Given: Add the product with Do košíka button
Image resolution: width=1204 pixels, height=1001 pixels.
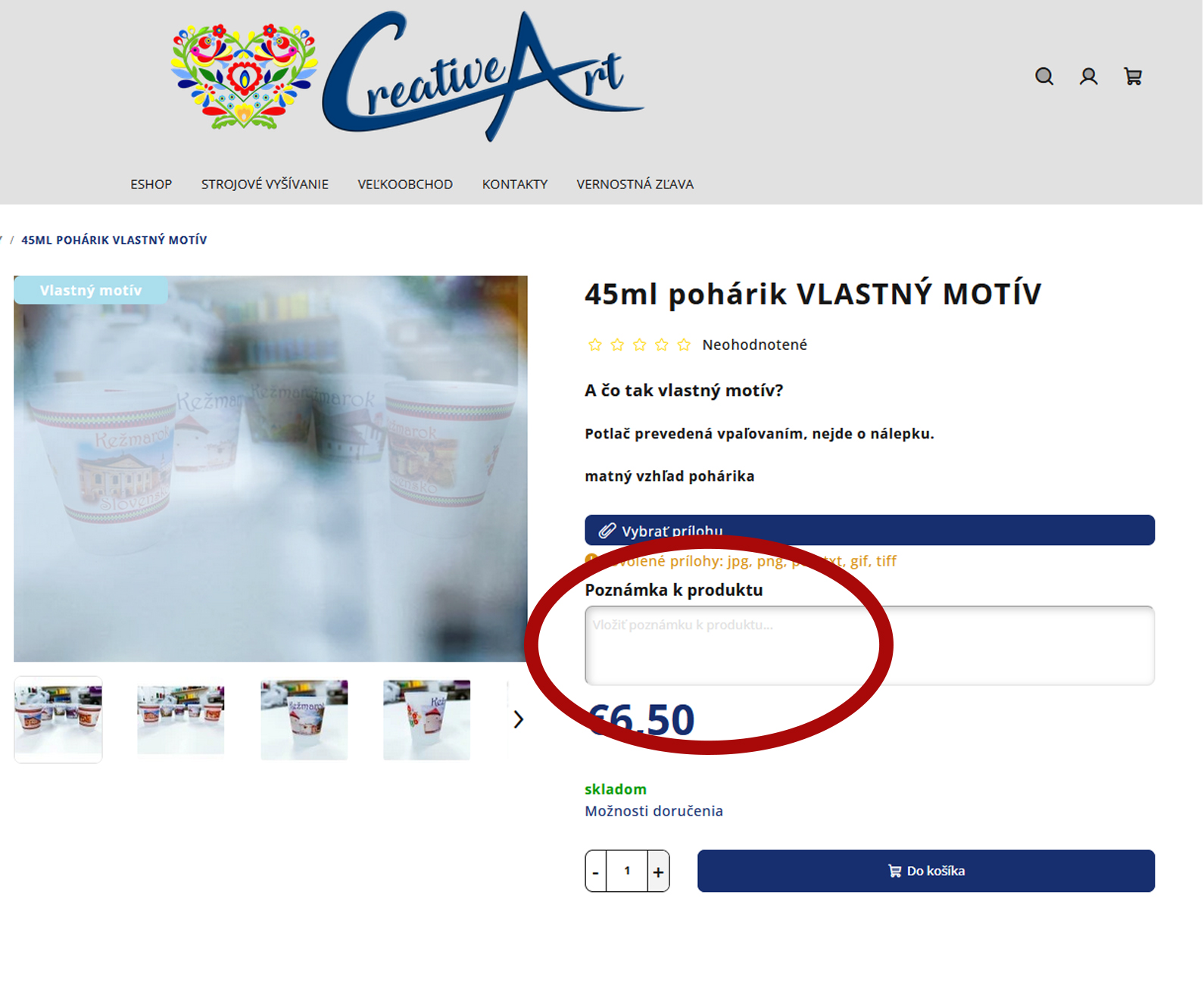Looking at the screenshot, I should coord(926,871).
